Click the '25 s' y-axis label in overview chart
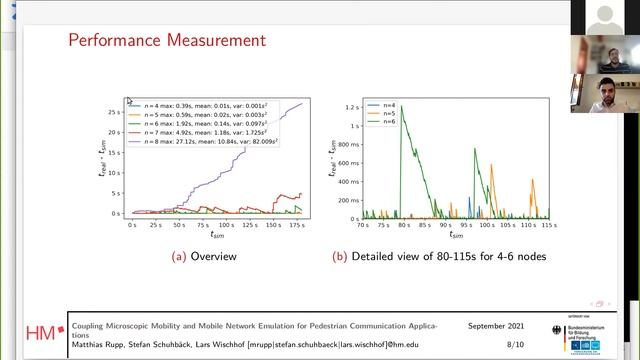Screen dimensions: 640x360 coord(114,112)
